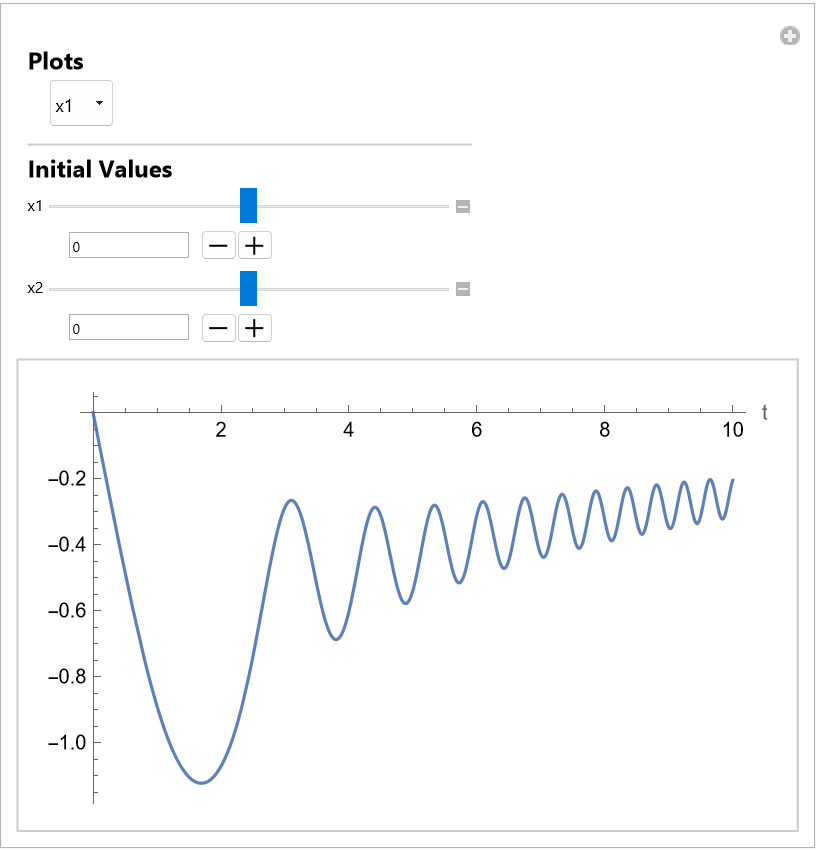Grab the blue x2 slider handle
The image size is (816, 852).
(x=249, y=288)
